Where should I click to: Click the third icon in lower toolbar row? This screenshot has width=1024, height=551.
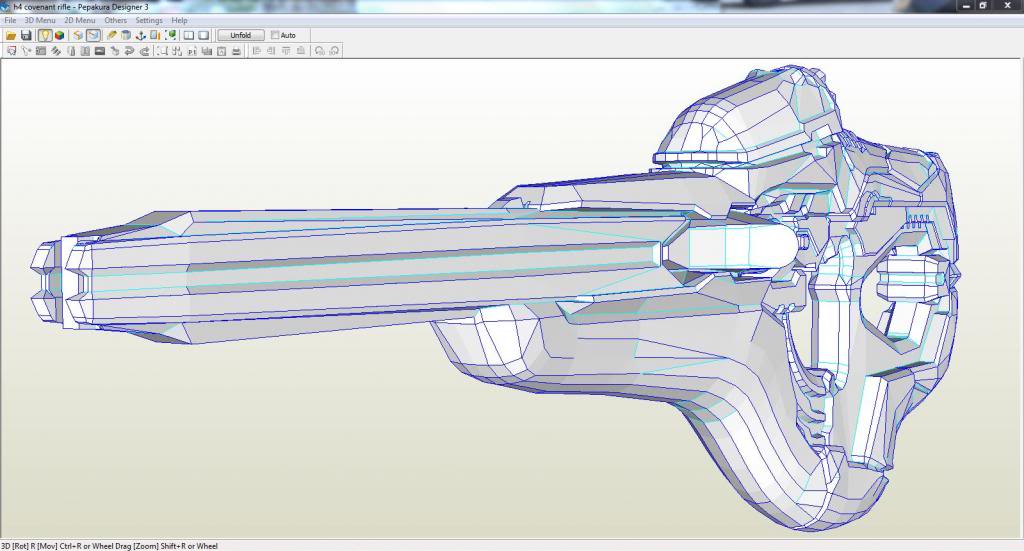pos(40,51)
